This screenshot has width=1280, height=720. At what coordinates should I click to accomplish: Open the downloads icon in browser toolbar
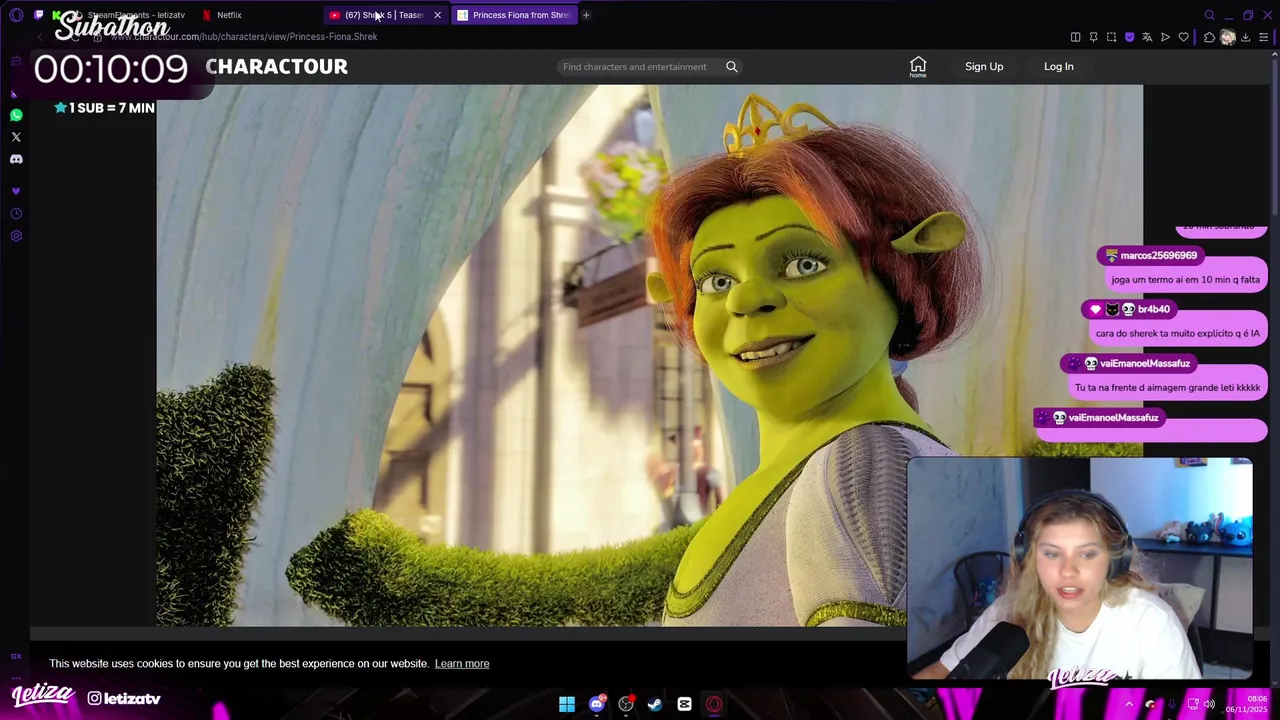pos(1245,37)
